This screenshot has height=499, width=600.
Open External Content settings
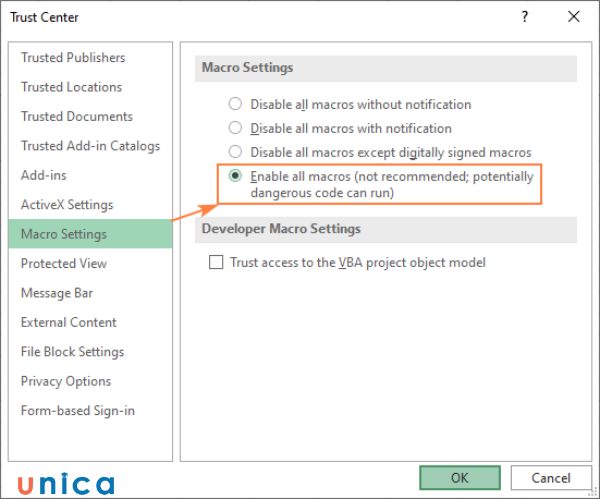tap(69, 322)
